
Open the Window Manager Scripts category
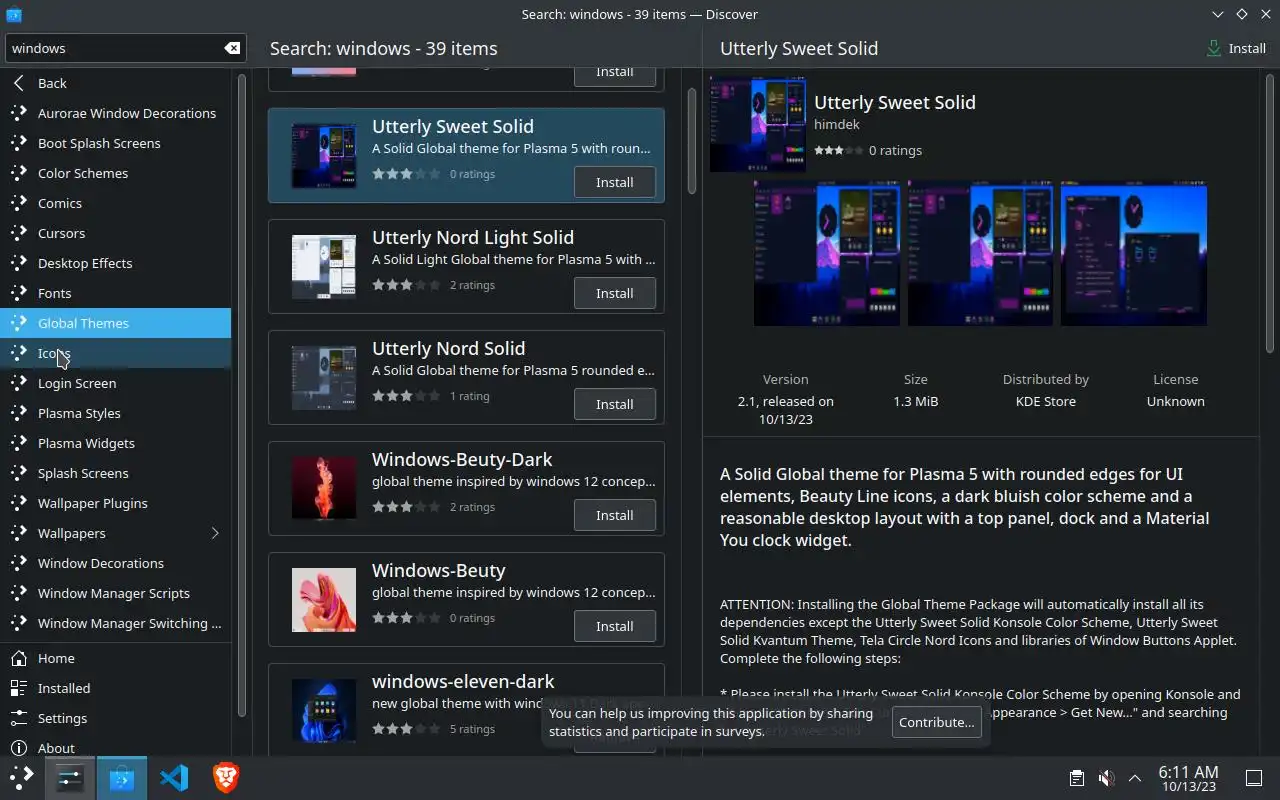pyautogui.click(x=115, y=593)
